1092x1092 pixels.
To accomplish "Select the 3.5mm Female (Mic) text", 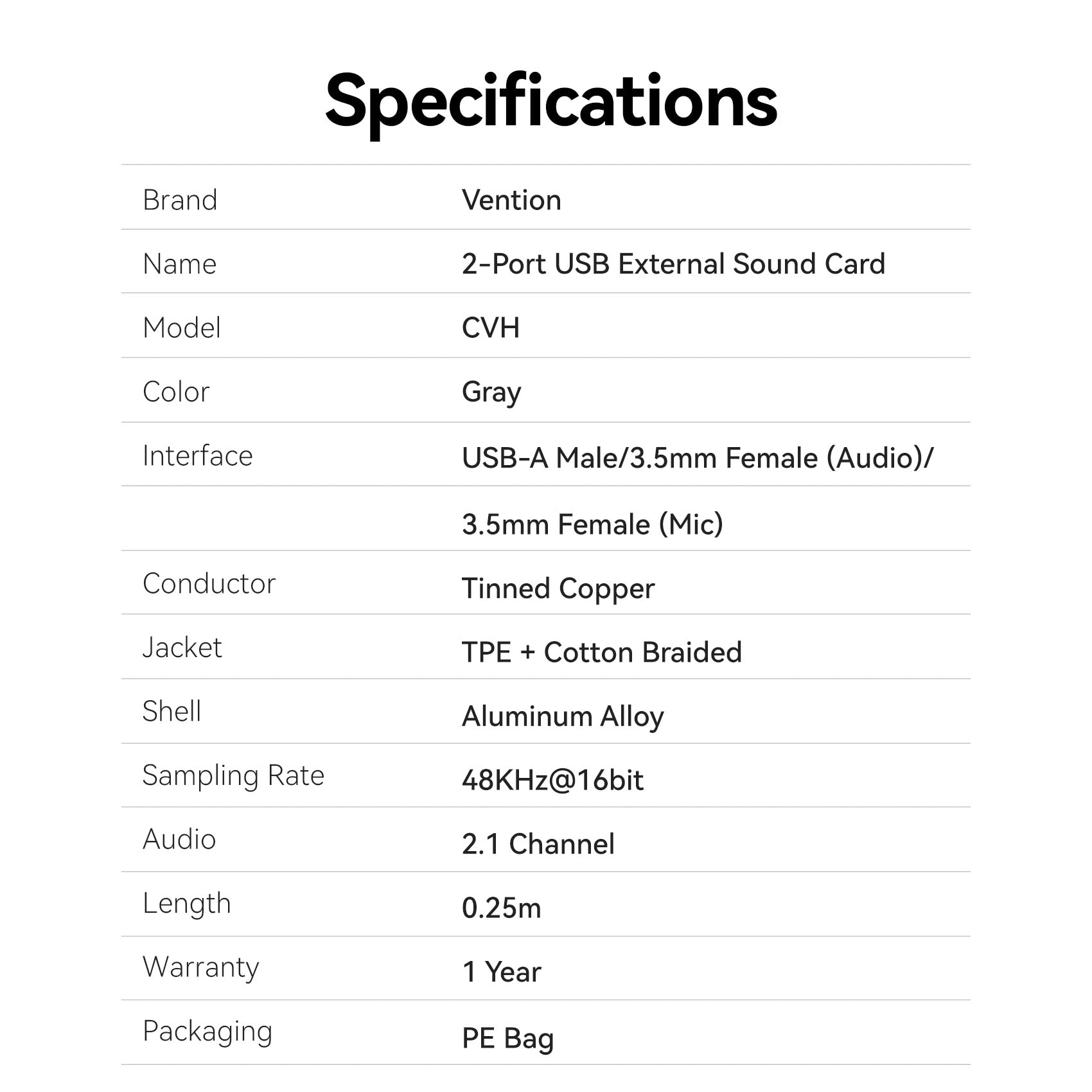I will pyautogui.click(x=592, y=524).
